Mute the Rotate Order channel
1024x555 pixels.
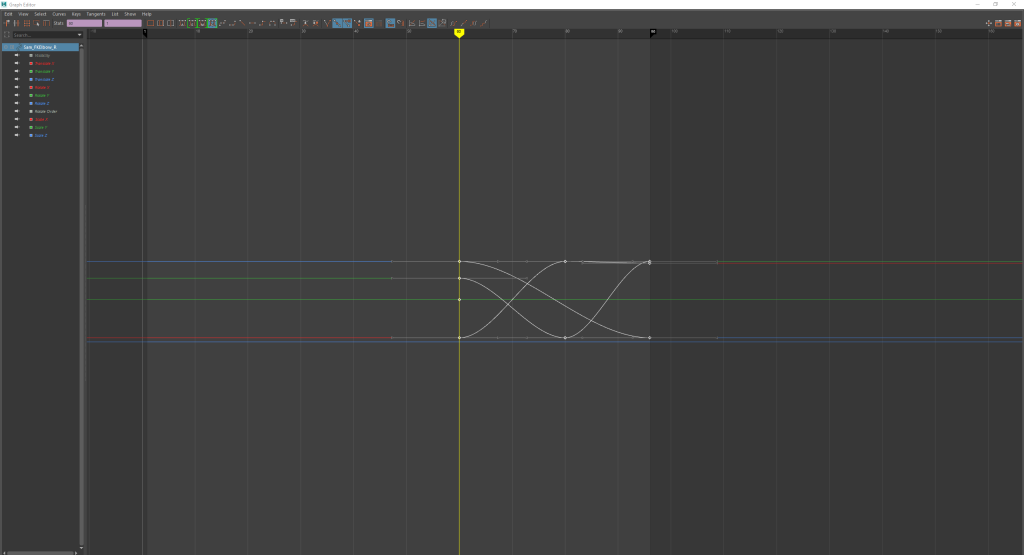click(17, 111)
